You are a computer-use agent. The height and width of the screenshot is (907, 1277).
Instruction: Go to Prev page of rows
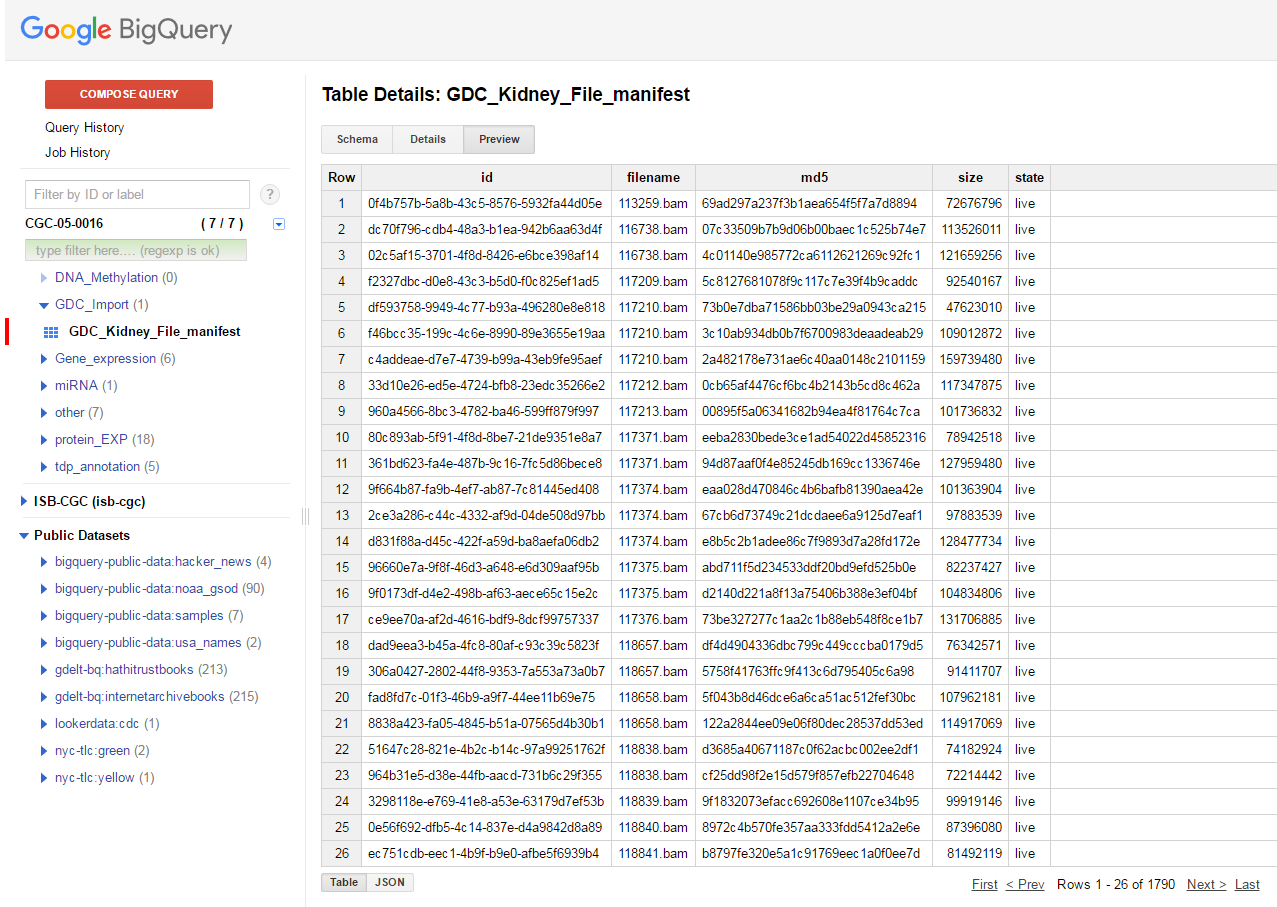coord(1025,885)
